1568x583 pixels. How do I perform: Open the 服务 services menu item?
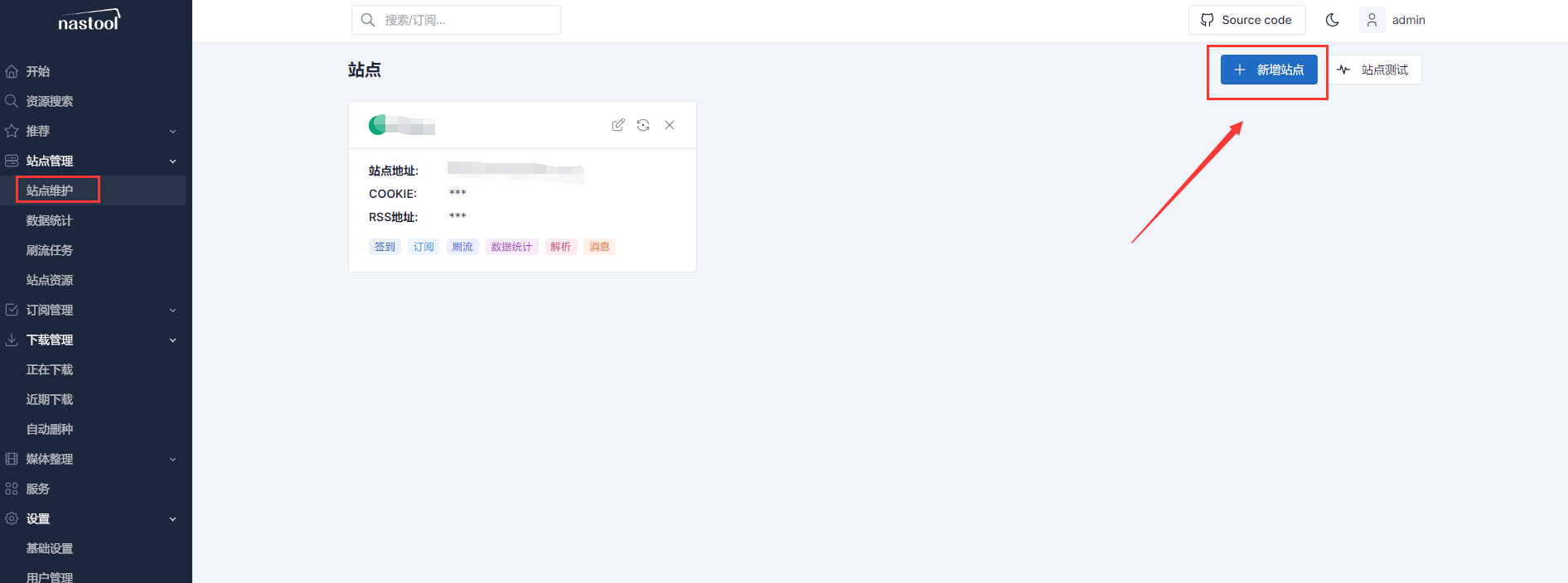pyautogui.click(x=38, y=489)
